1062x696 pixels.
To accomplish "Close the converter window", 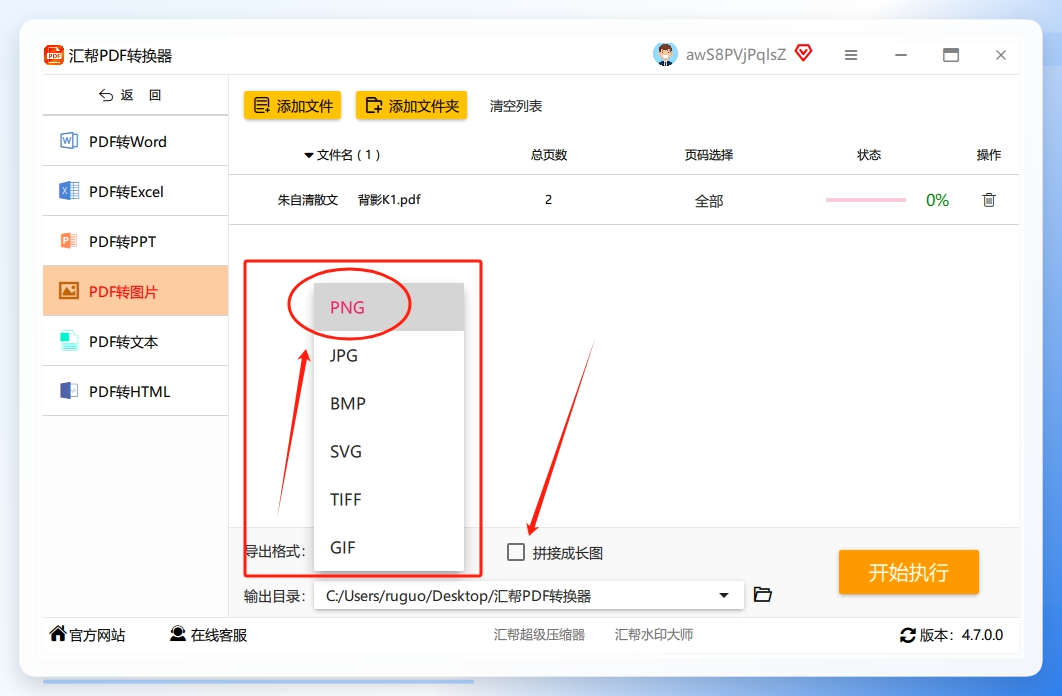I will click(x=1001, y=55).
